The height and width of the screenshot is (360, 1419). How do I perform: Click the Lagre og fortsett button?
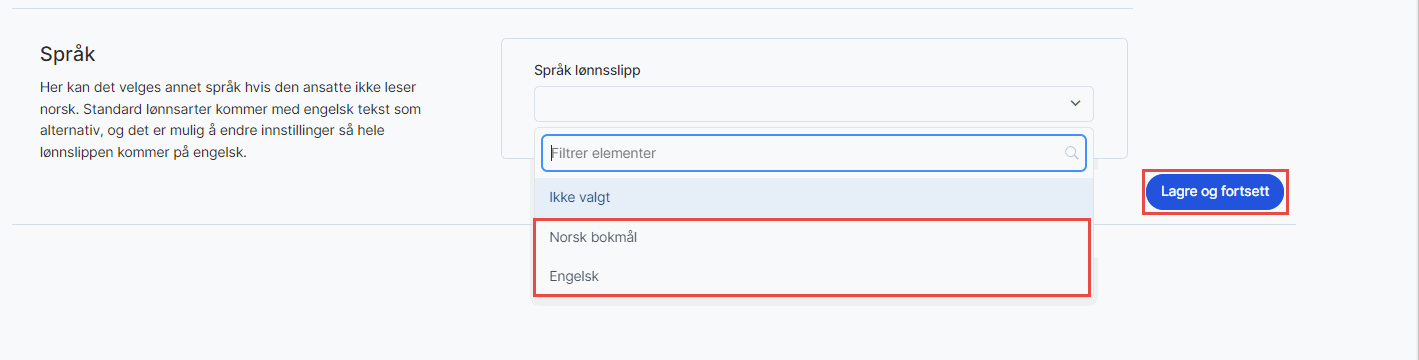tap(1214, 191)
